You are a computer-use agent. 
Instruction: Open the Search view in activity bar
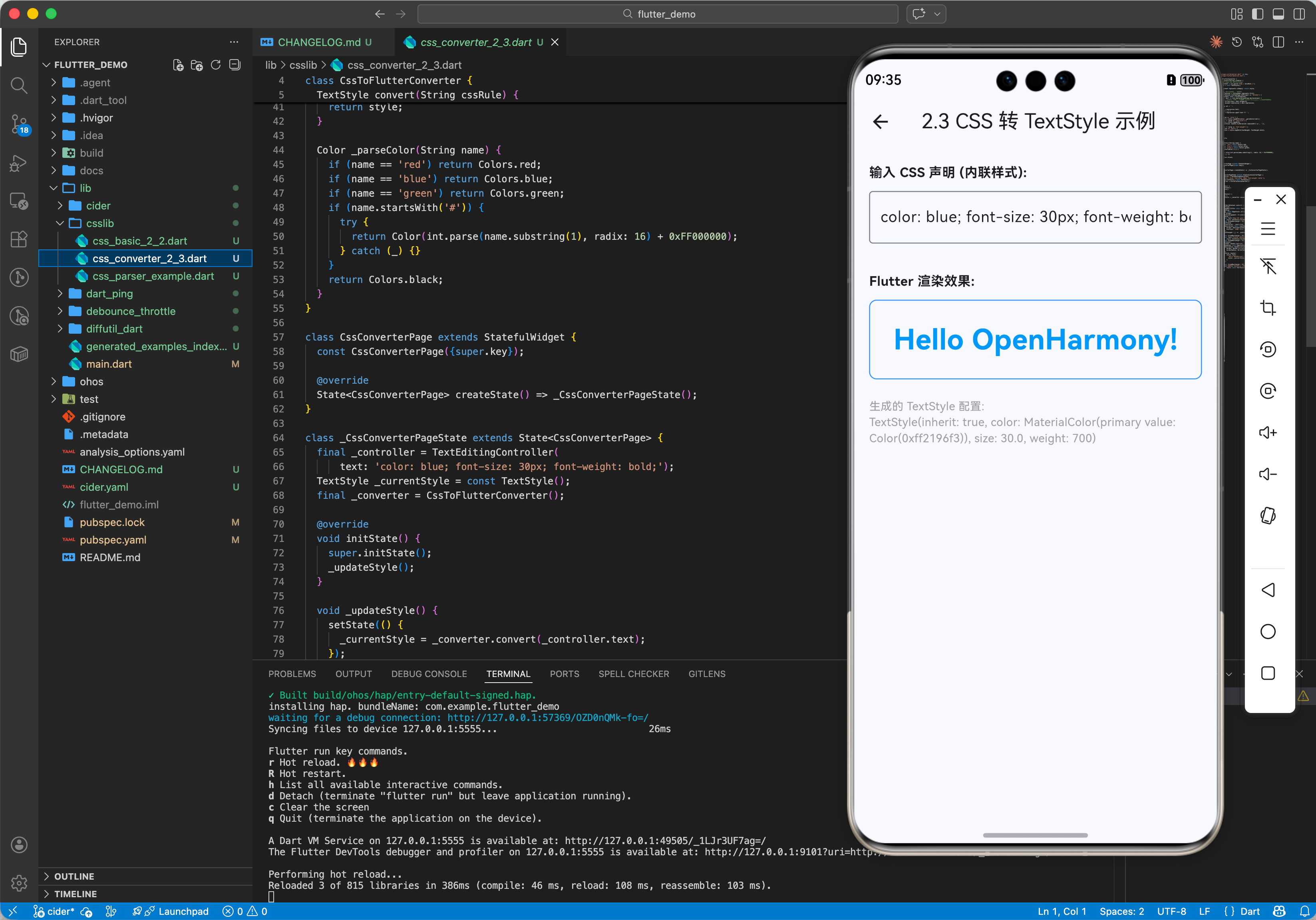pos(19,86)
